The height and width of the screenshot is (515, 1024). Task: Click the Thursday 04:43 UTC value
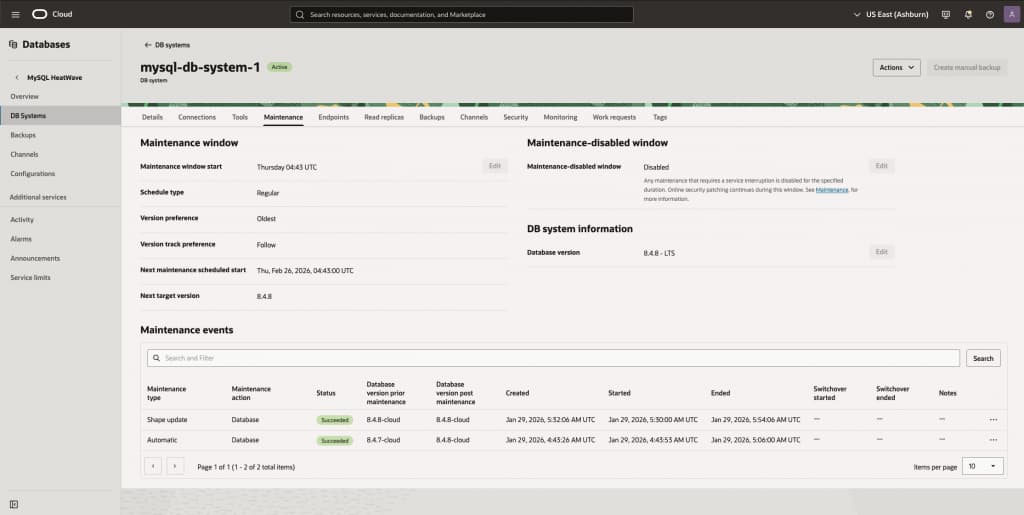point(287,167)
